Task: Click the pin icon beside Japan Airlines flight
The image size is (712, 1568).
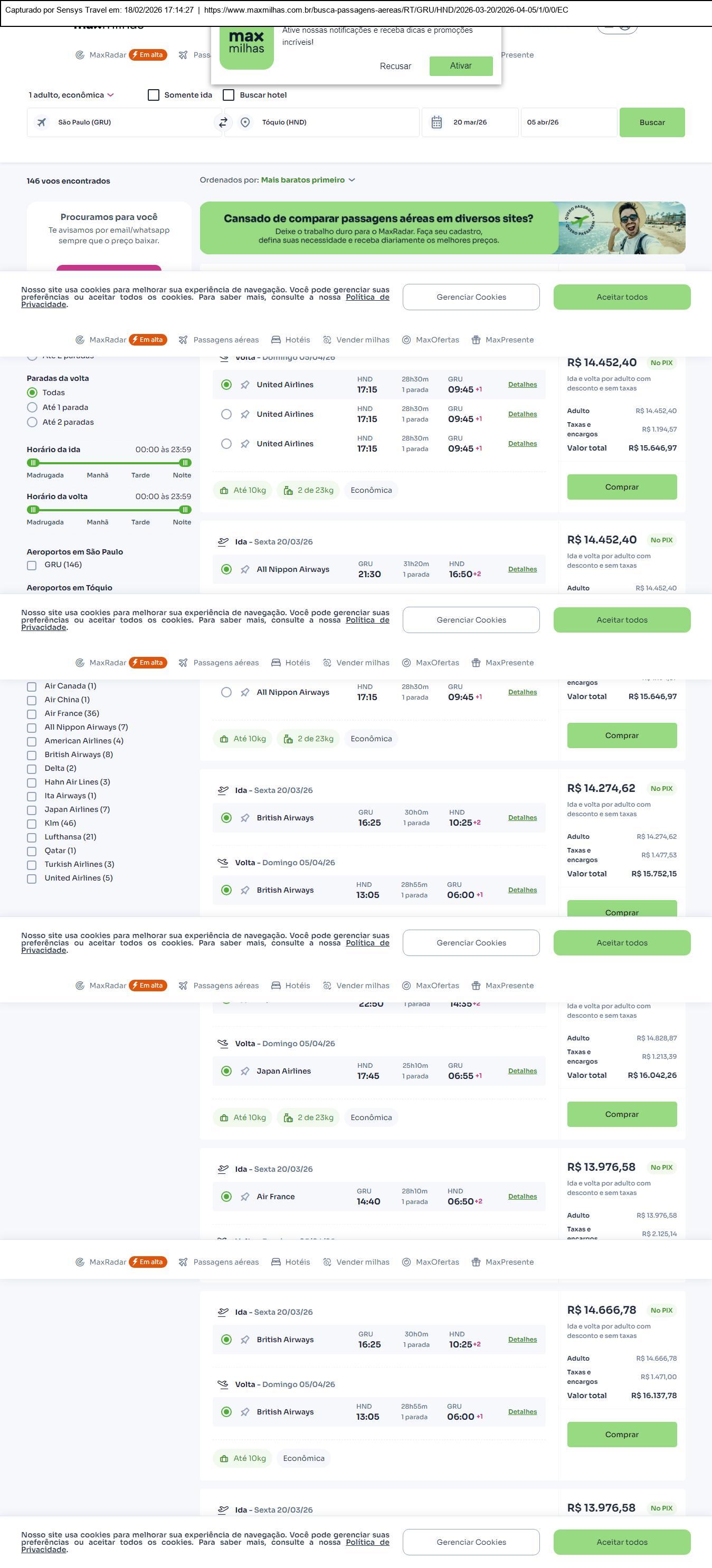Action: (245, 1070)
